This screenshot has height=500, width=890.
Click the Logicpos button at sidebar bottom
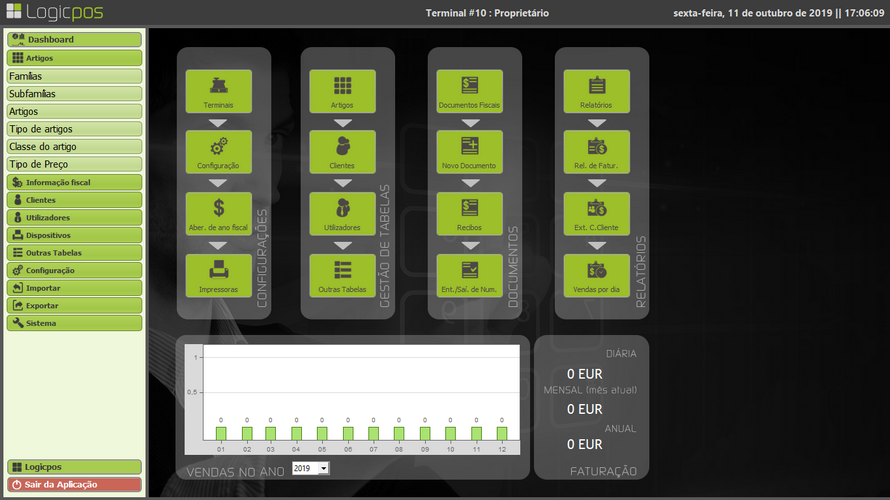pos(74,467)
